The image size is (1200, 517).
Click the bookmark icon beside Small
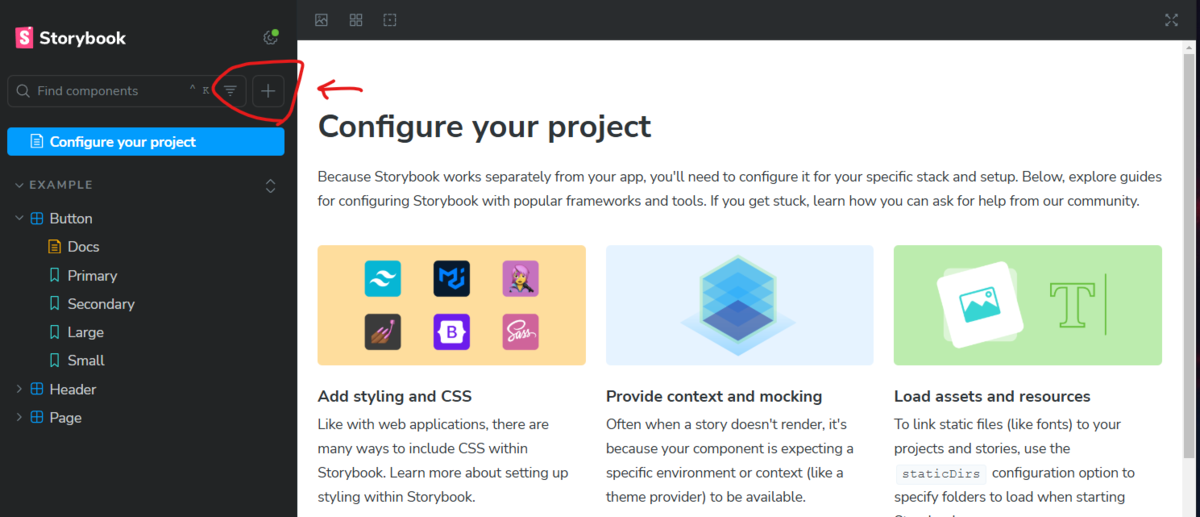click(55, 360)
